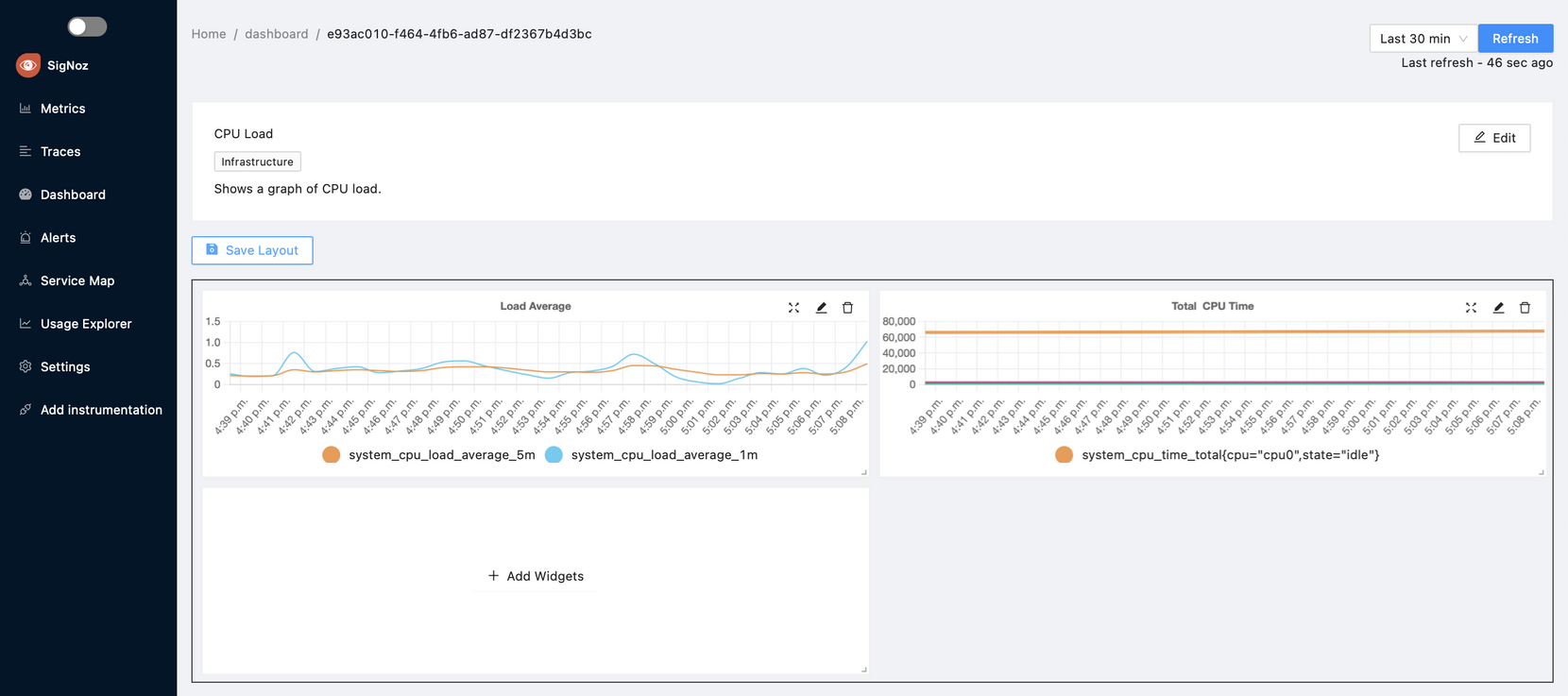Click the Service Map sidebar icon
Viewport: 1568px width, 696px height.
pyautogui.click(x=26, y=280)
